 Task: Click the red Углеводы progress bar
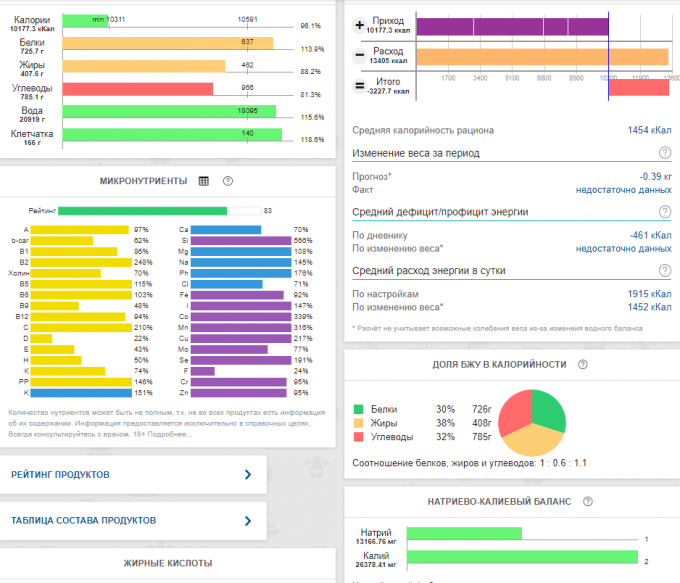click(137, 88)
